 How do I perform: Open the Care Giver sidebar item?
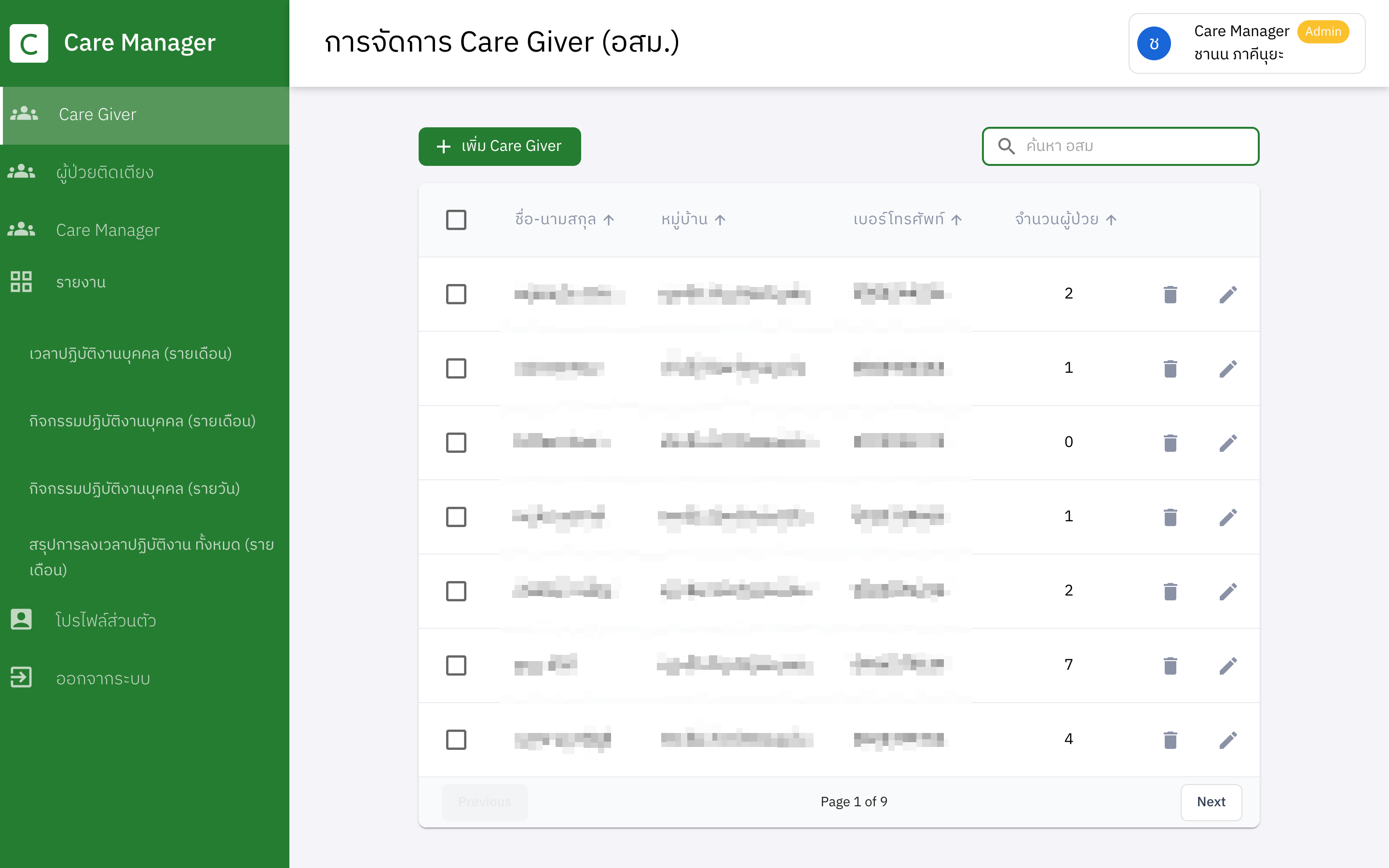click(145, 115)
